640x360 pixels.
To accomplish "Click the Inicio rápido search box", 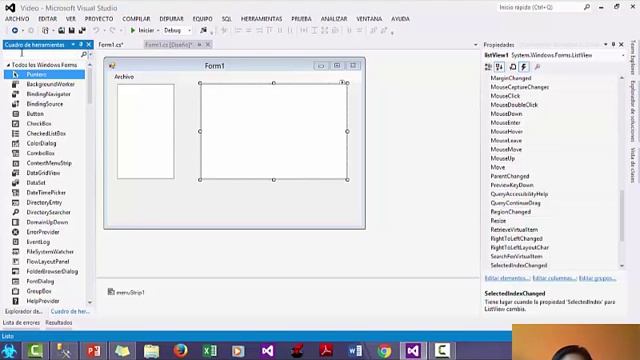I will point(540,7).
